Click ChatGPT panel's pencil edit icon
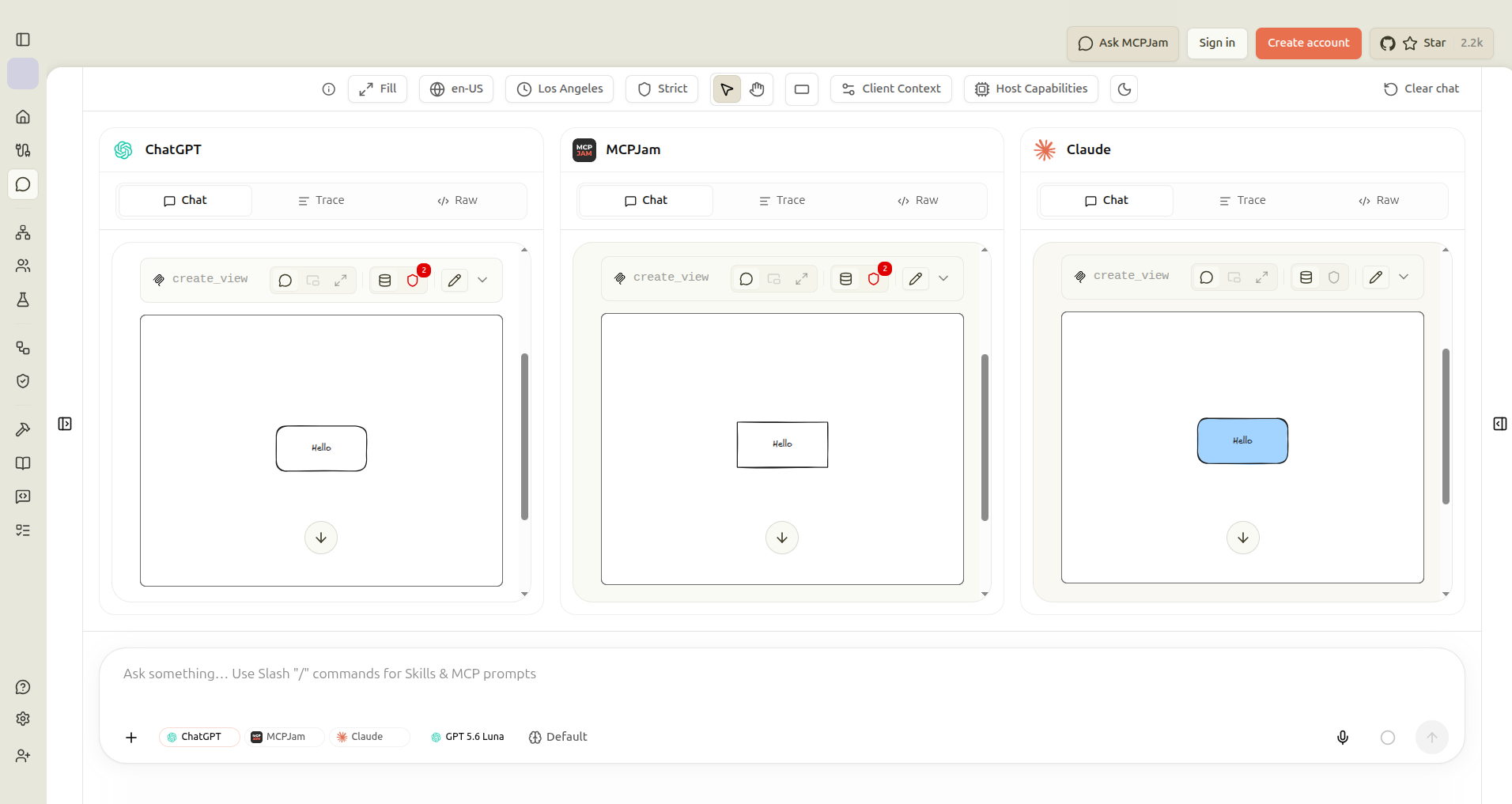 point(455,281)
